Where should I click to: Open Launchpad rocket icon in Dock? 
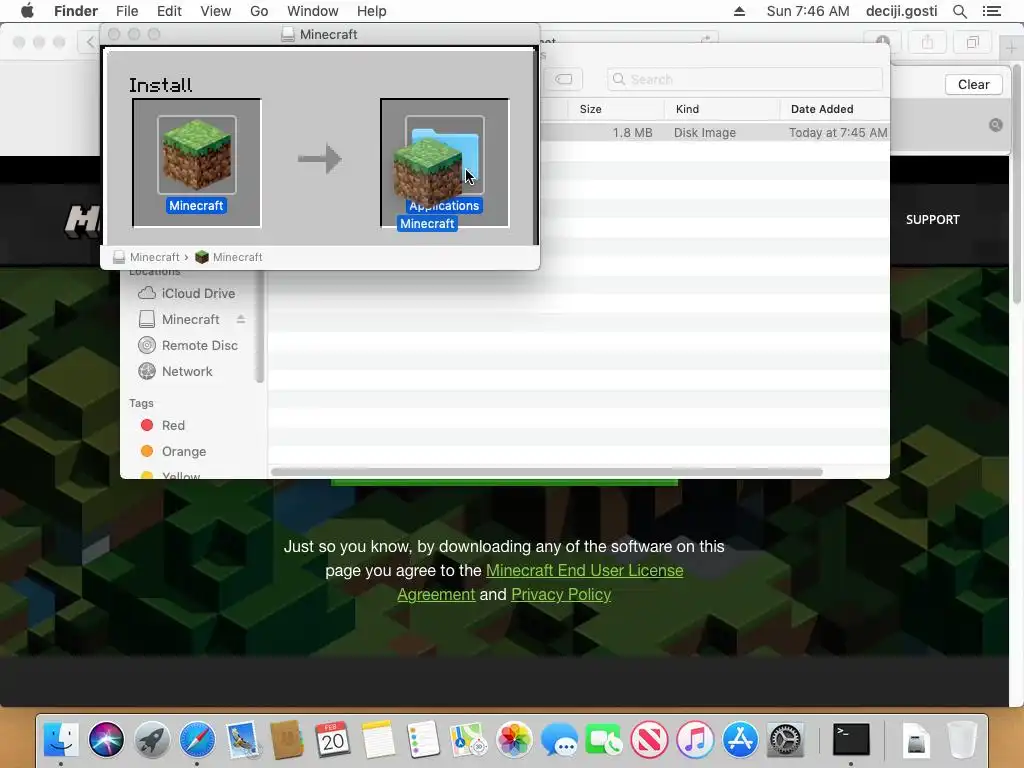coord(152,740)
